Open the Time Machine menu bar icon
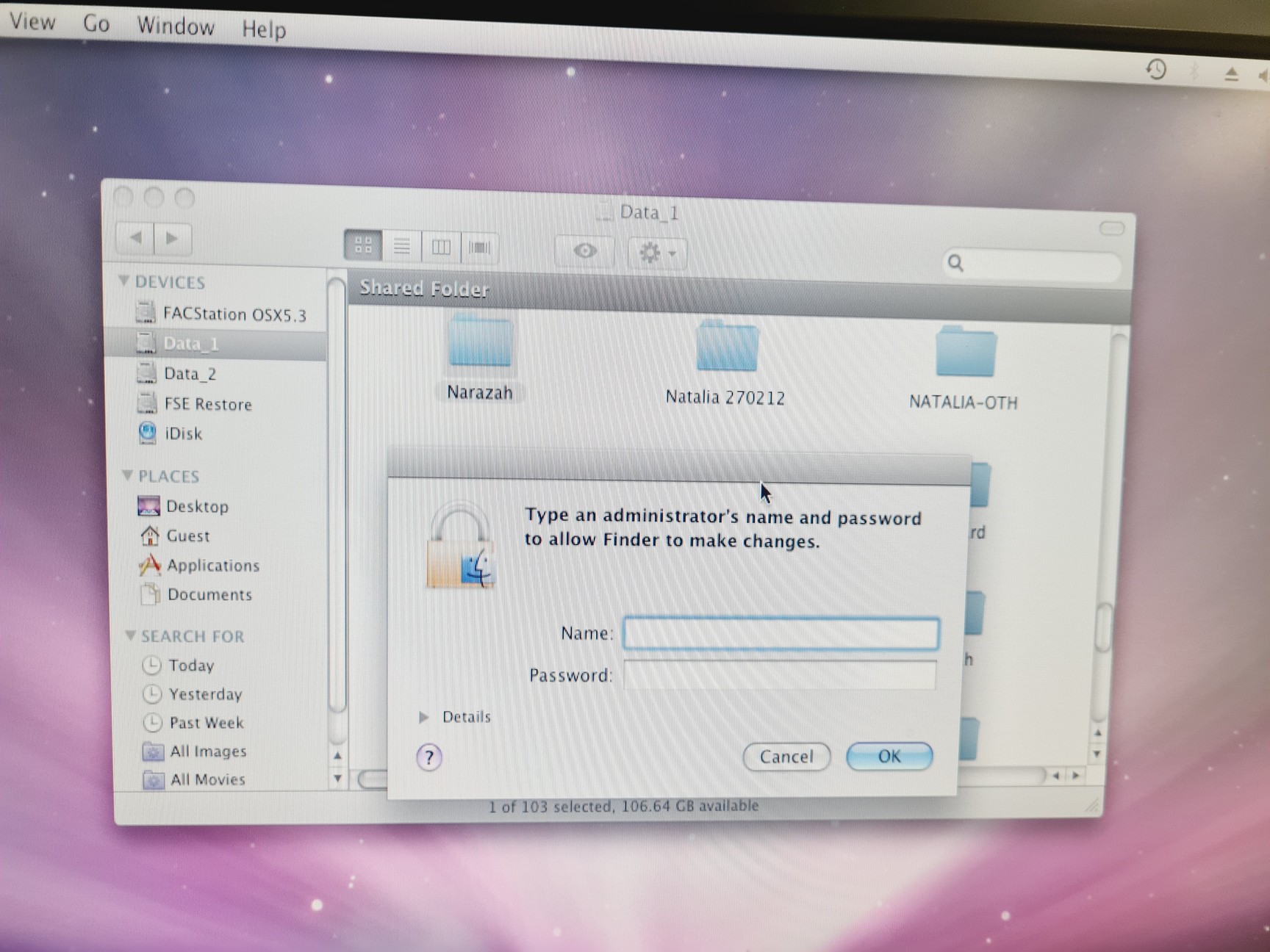The height and width of the screenshot is (952, 1270). 1155,70
